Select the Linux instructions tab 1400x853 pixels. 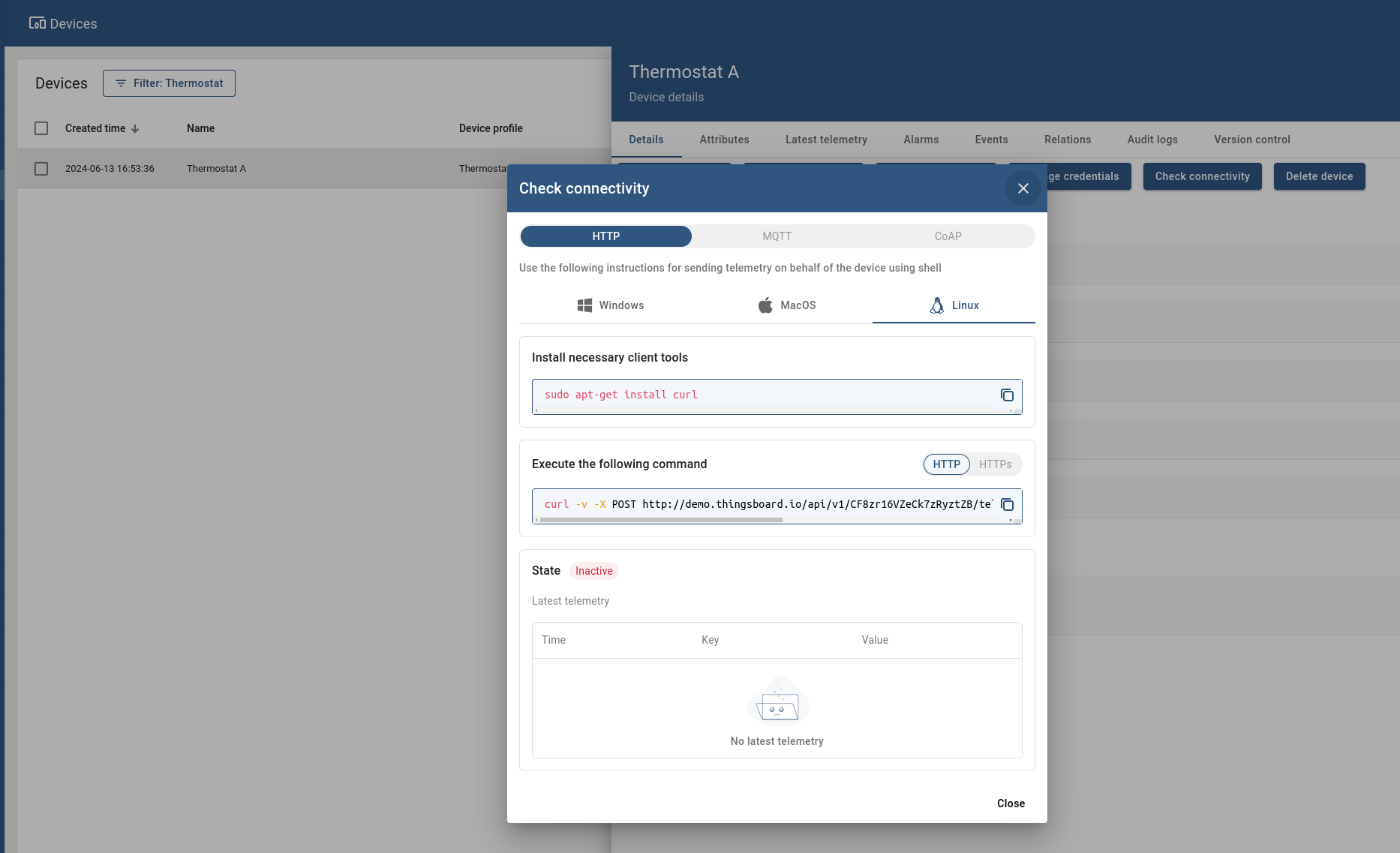click(954, 305)
